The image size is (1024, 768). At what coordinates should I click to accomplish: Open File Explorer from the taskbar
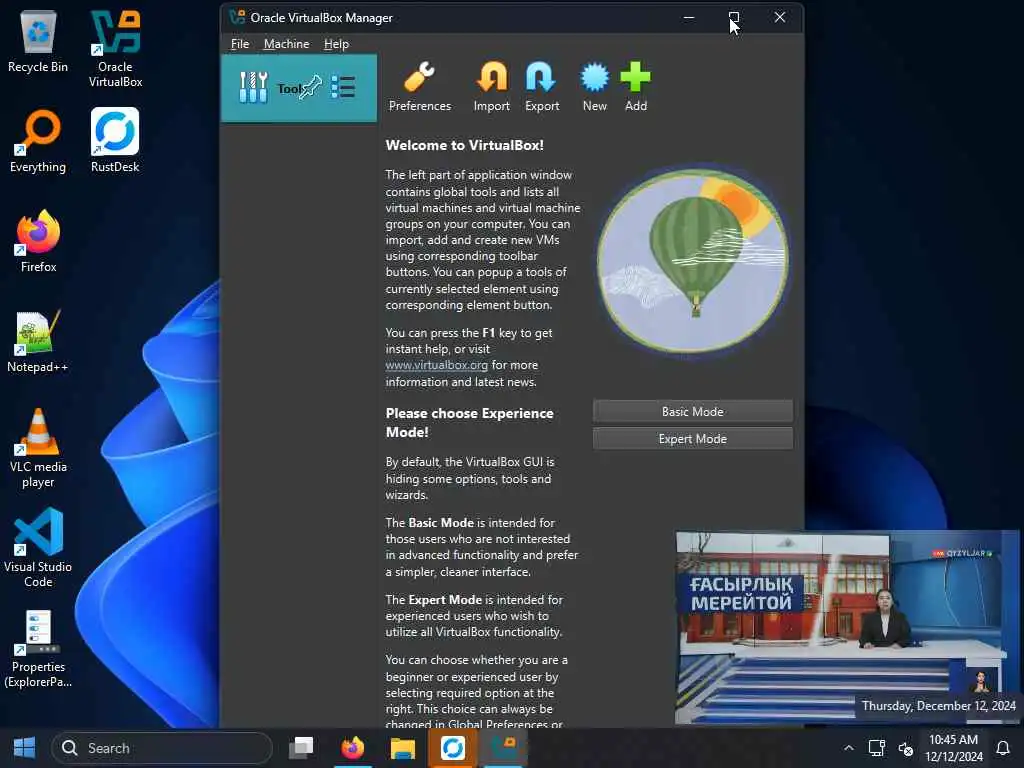[x=403, y=748]
